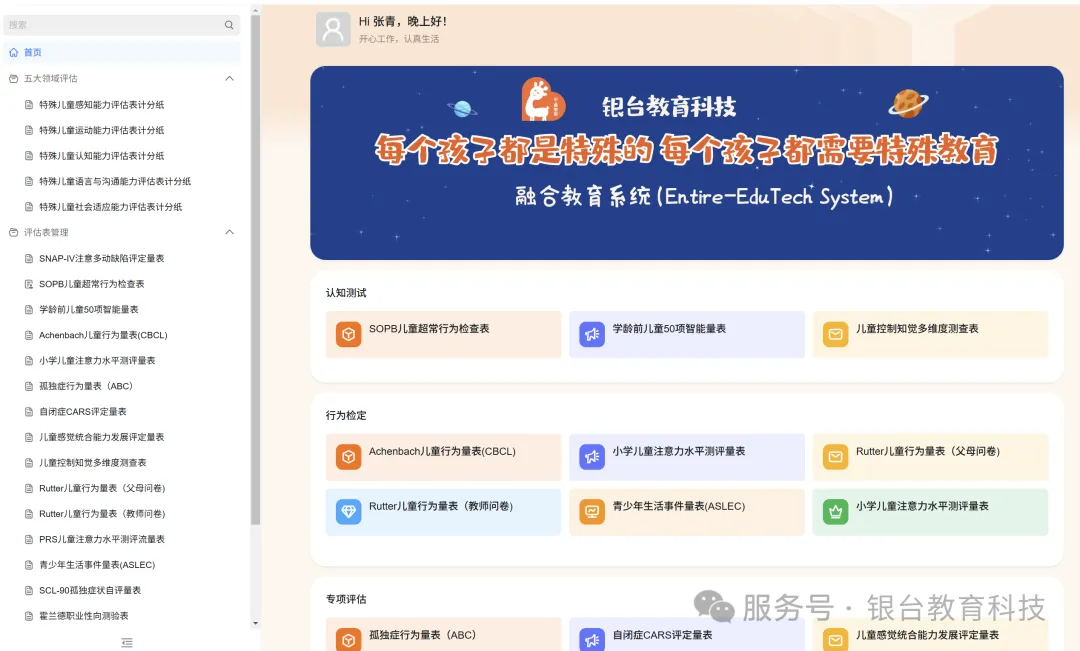The width and height of the screenshot is (1080, 651).
Task: Click the 认知测试 section heading
Action: 346,293
